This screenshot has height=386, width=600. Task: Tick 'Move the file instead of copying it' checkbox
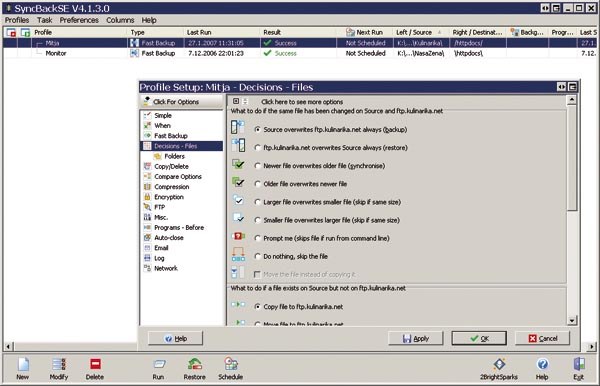pos(257,274)
